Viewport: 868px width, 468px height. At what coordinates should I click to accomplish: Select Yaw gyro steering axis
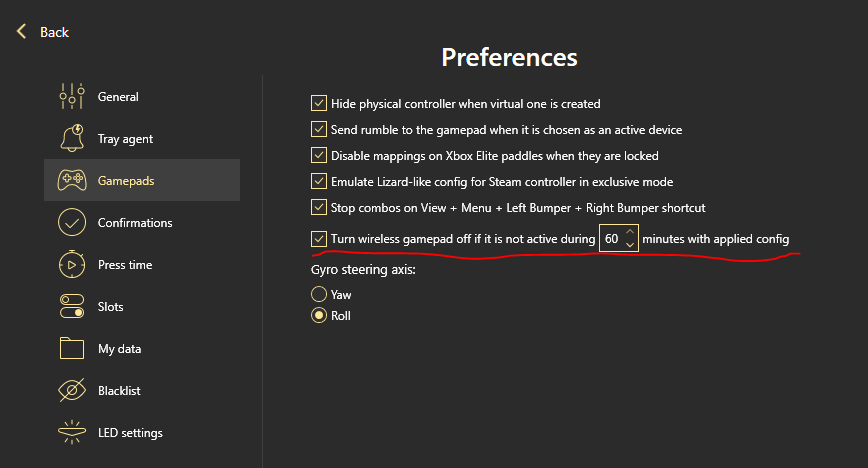coord(319,294)
